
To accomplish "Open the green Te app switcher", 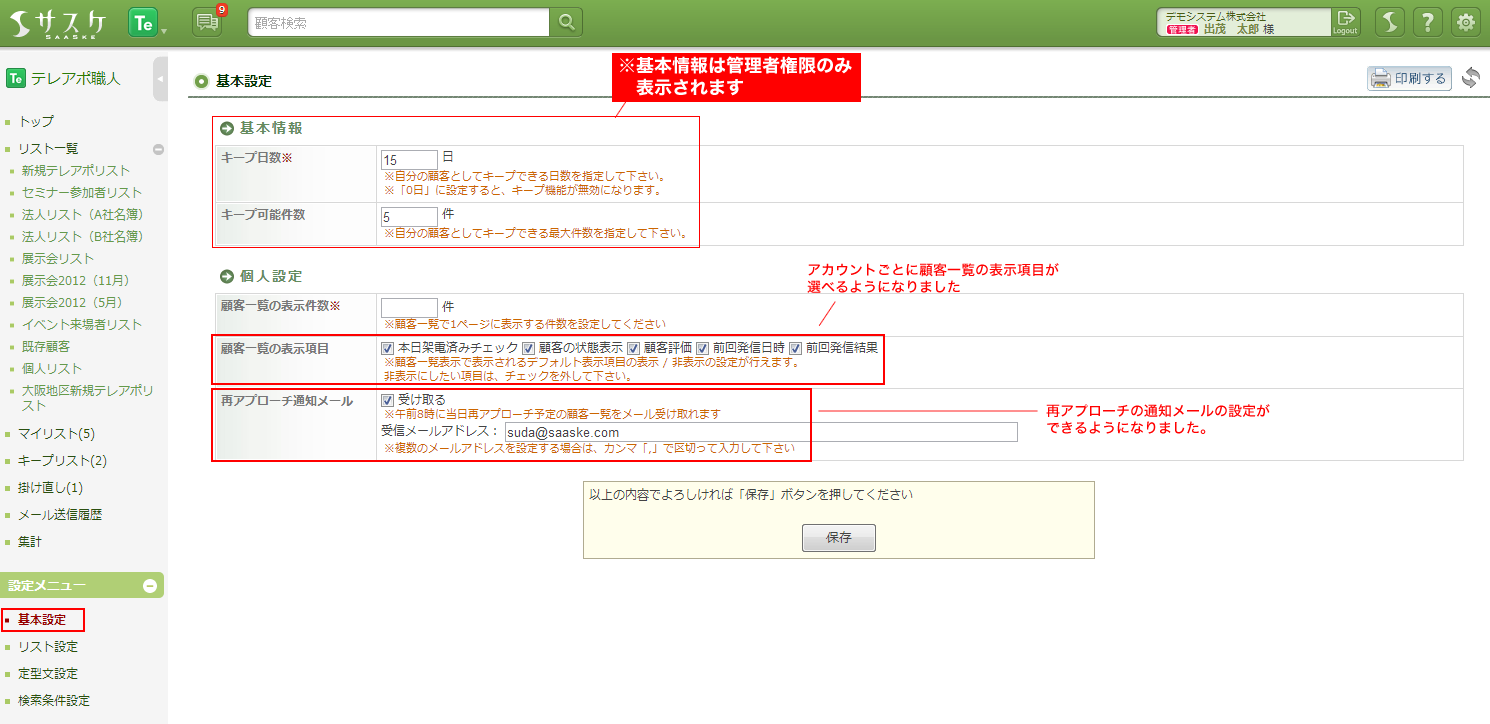I will [144, 22].
